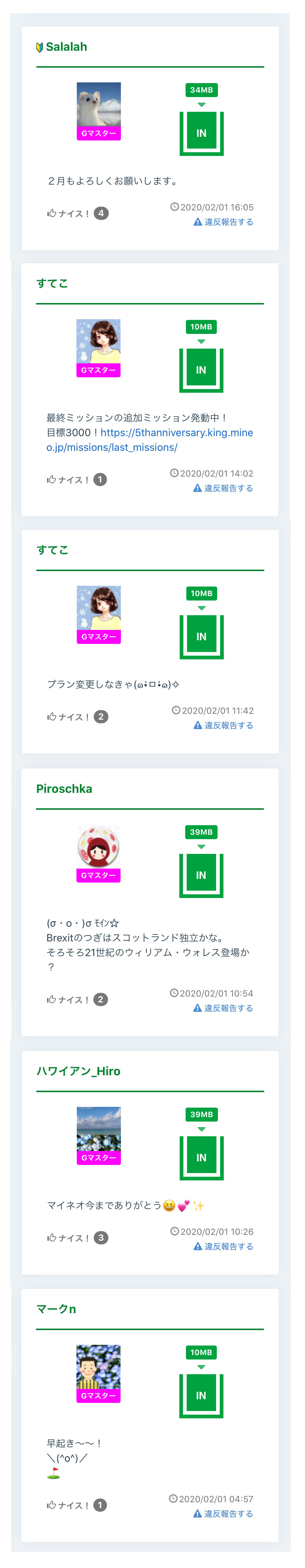Open Piroschka's profile from the username

pos(64,788)
